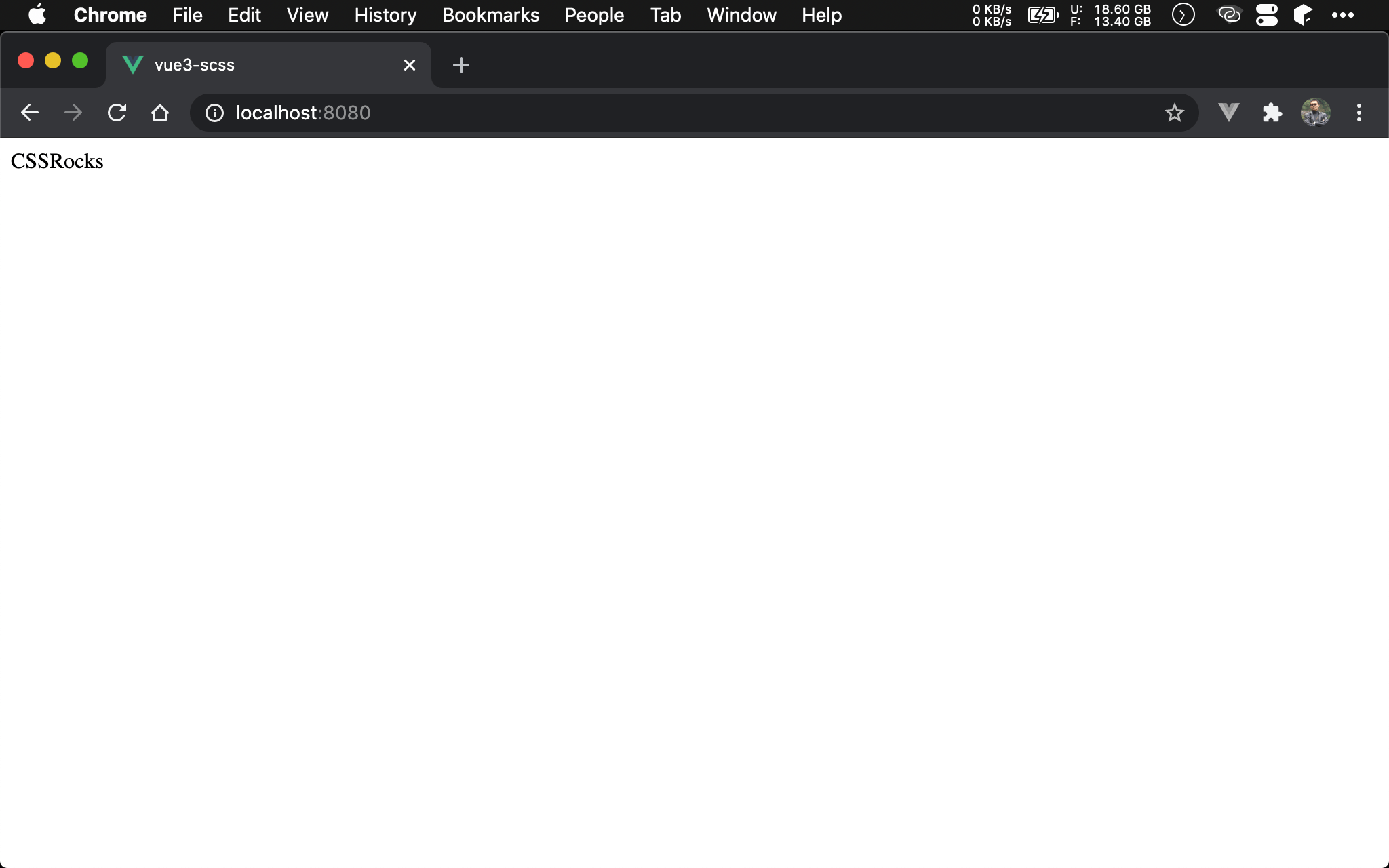Click the battery charging status icon
1389x868 pixels.
click(x=1042, y=15)
